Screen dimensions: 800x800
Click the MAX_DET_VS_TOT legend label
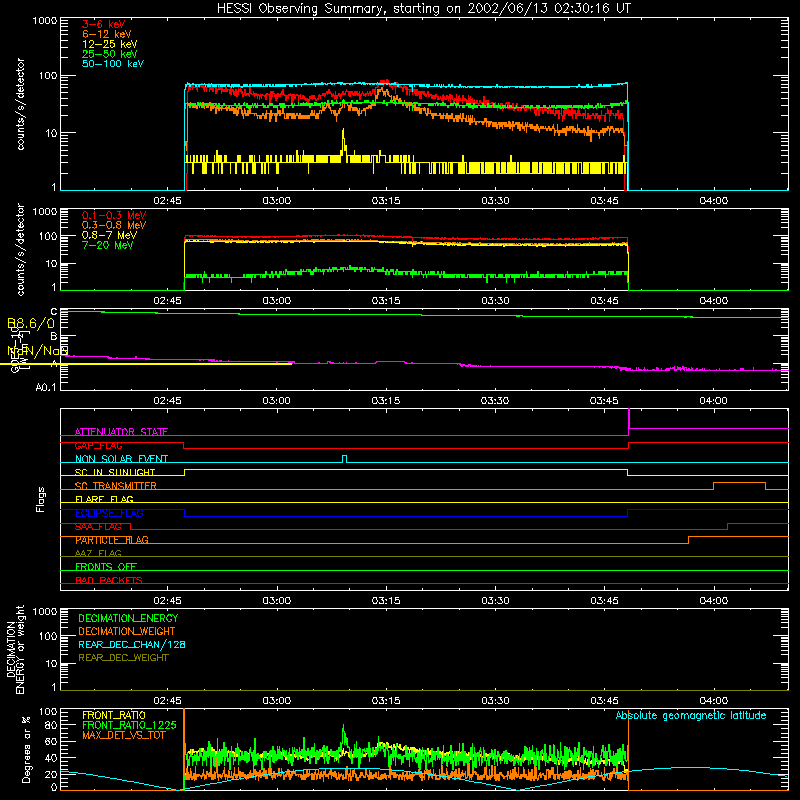123,735
